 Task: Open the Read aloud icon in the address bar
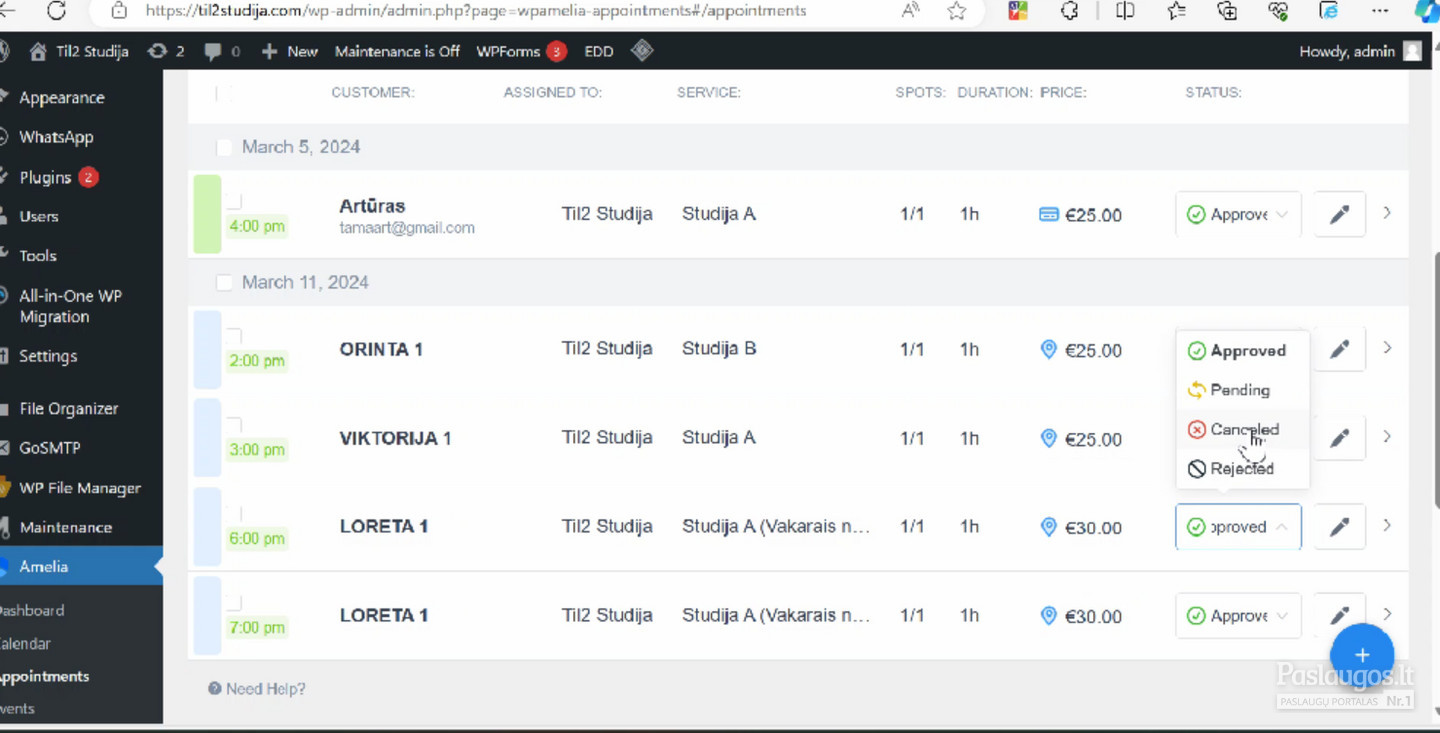pos(910,11)
